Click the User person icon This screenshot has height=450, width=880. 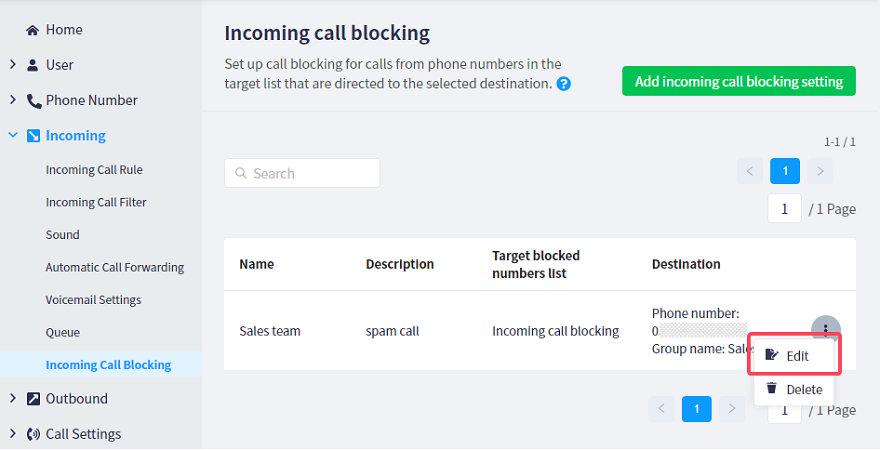pos(33,65)
